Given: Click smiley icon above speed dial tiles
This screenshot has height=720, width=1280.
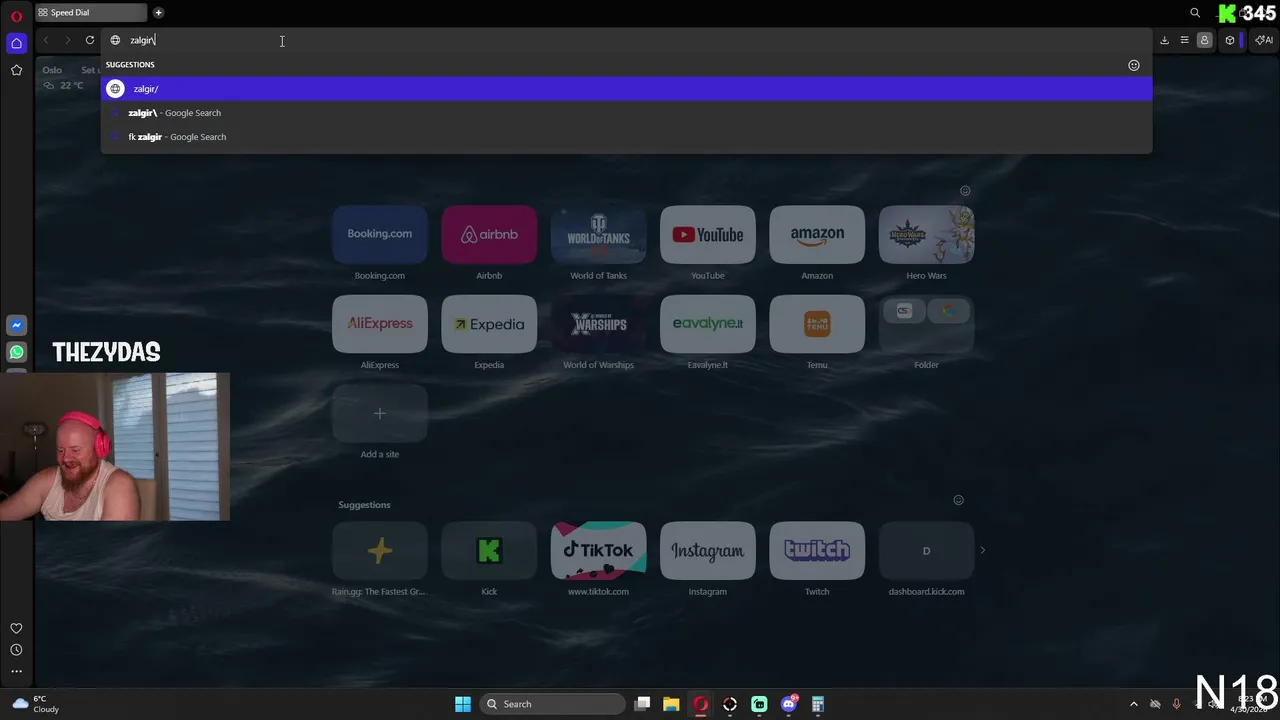Looking at the screenshot, I should pyautogui.click(x=965, y=190).
